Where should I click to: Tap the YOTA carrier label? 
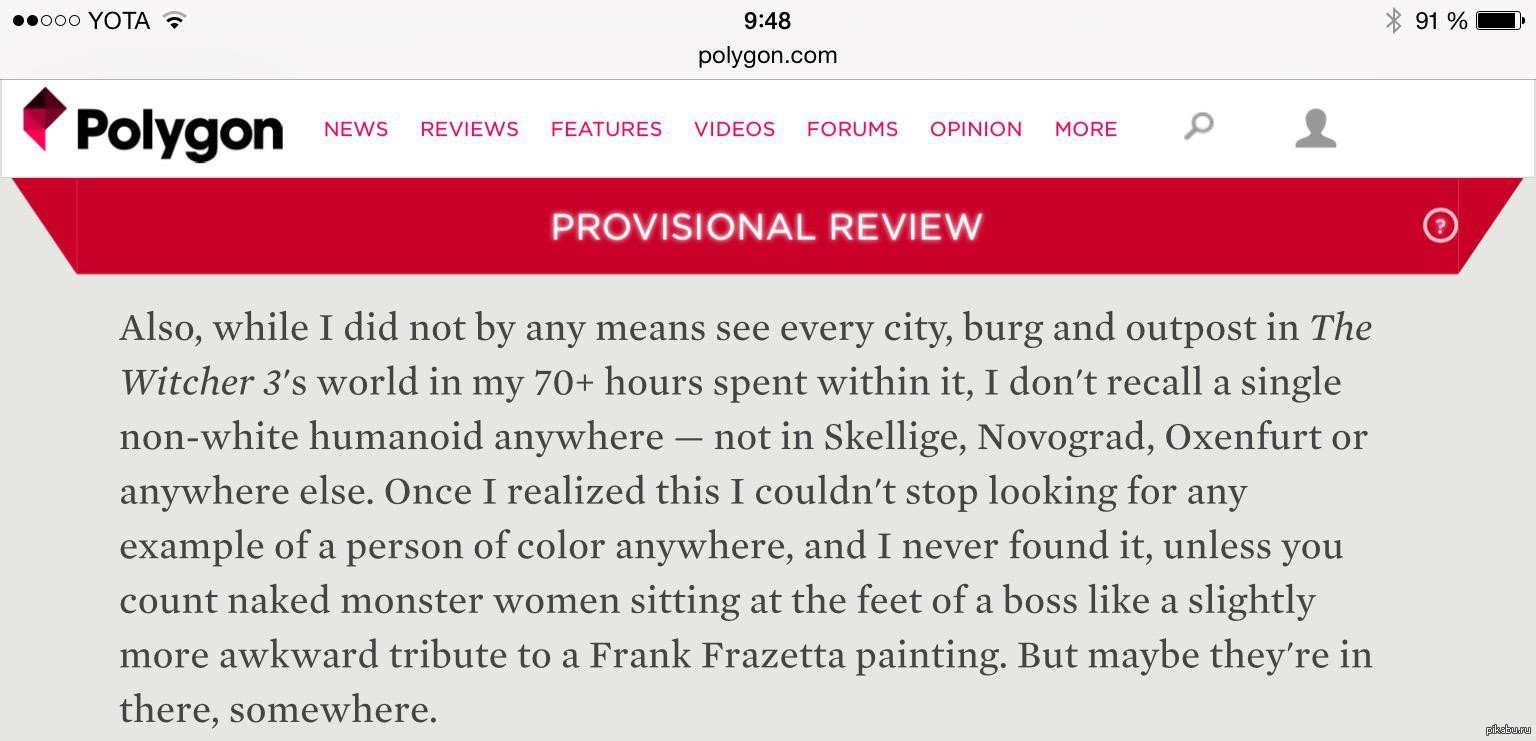point(119,20)
